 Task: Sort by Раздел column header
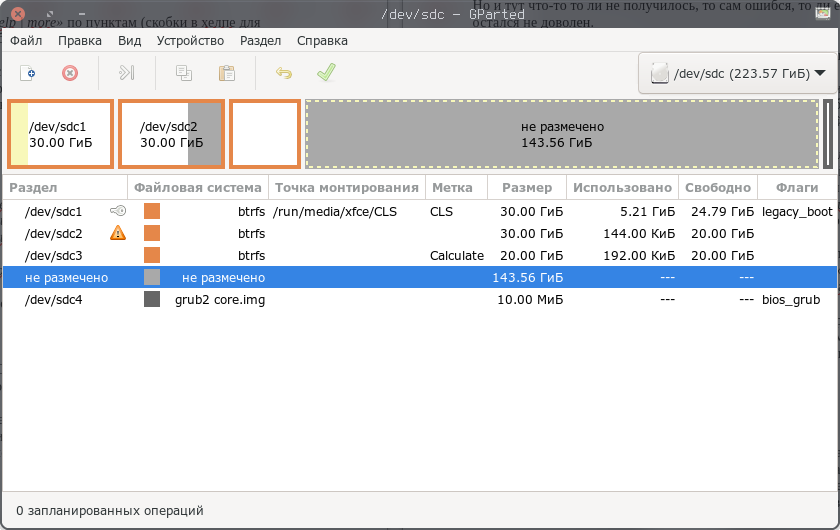tap(65, 188)
